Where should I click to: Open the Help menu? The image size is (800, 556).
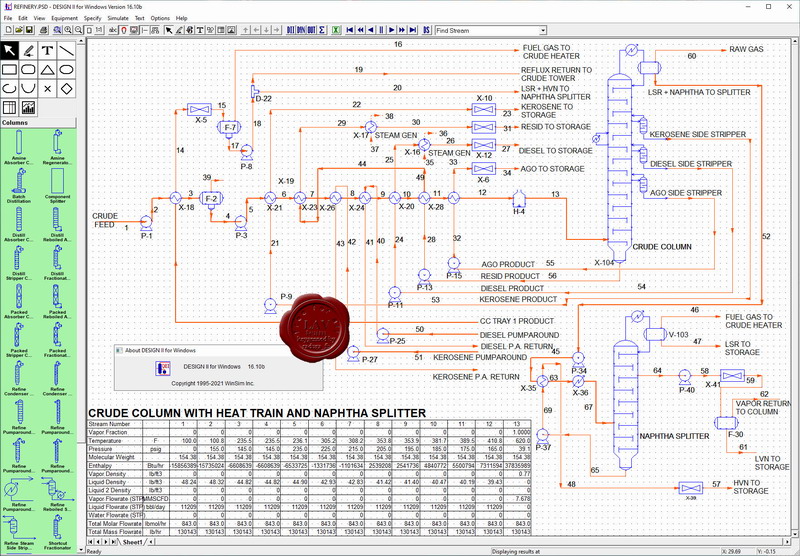(182, 18)
